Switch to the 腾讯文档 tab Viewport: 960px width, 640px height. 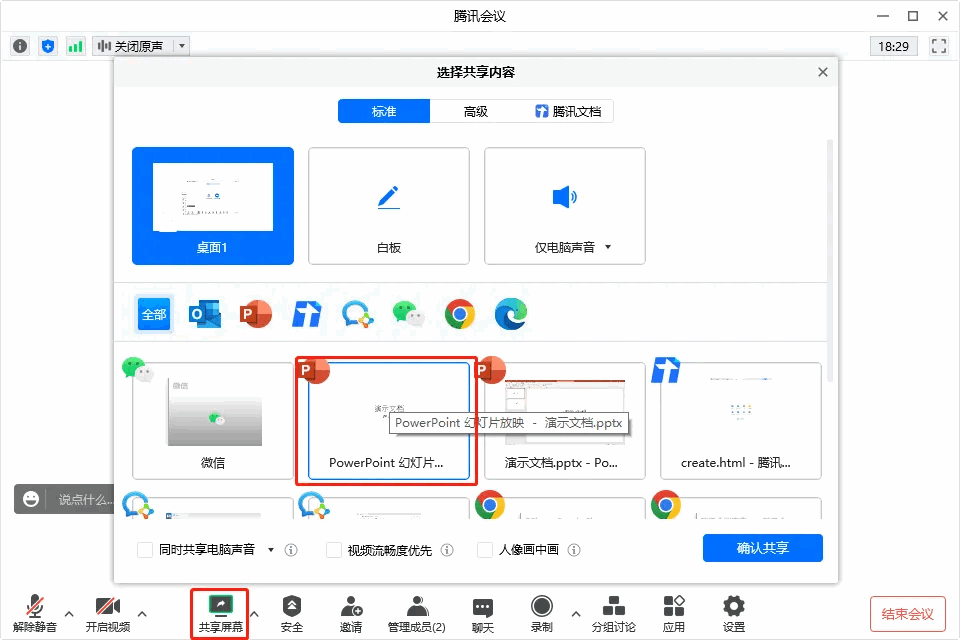point(568,111)
